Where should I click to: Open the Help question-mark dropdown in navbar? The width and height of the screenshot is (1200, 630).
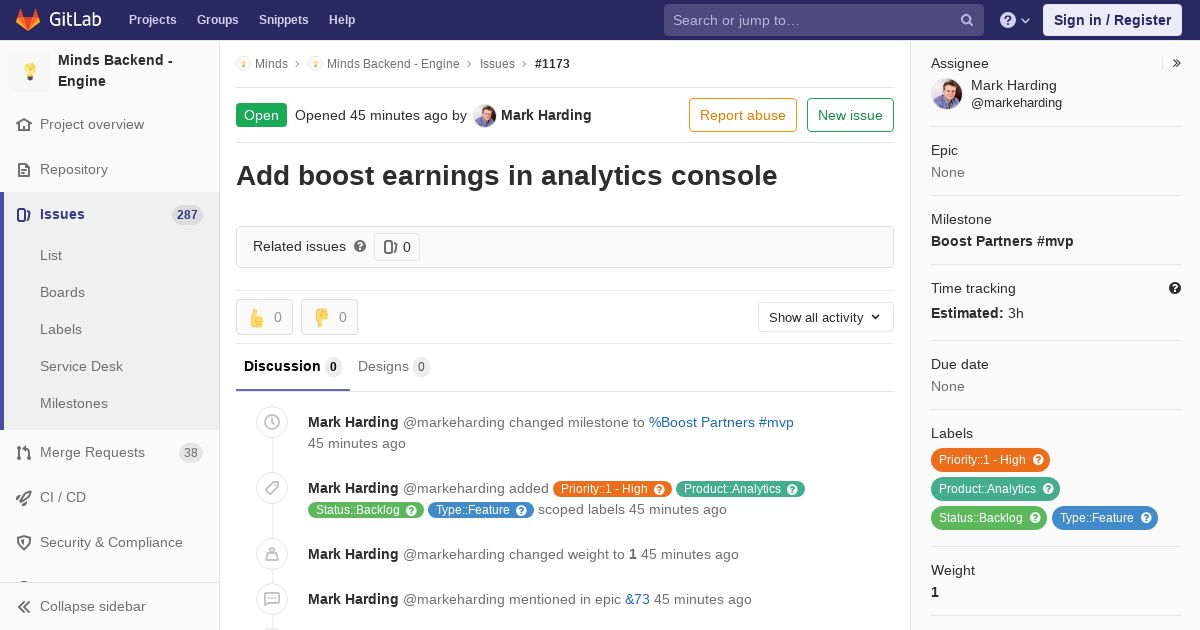pyautogui.click(x=1015, y=20)
